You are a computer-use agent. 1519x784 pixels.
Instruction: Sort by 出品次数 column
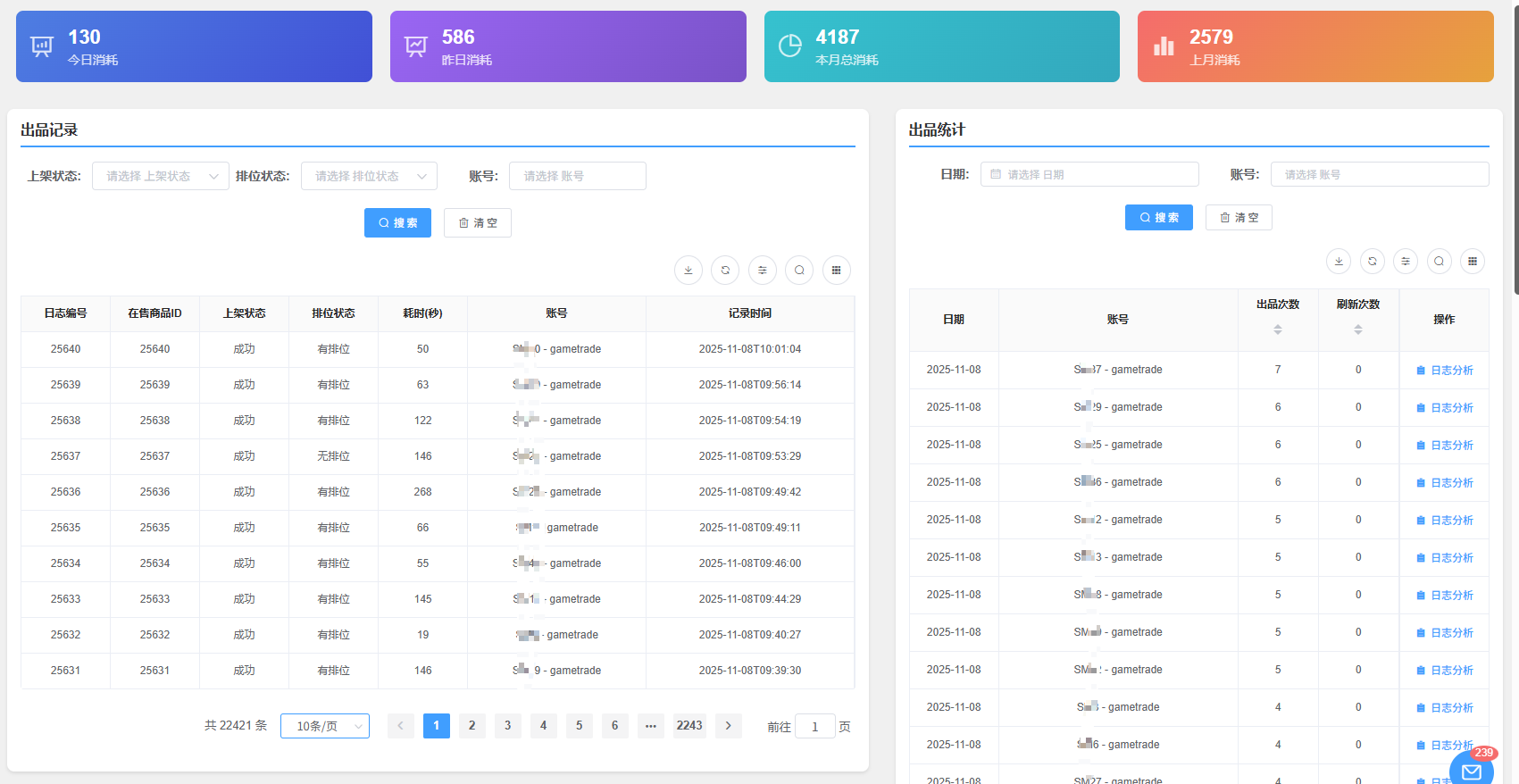[1278, 329]
